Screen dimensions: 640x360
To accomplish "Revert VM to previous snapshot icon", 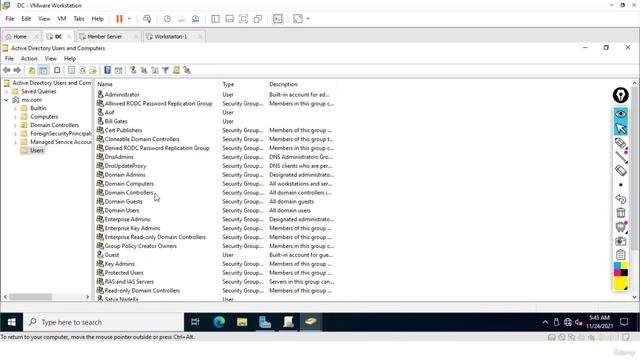I will pos(181,19).
